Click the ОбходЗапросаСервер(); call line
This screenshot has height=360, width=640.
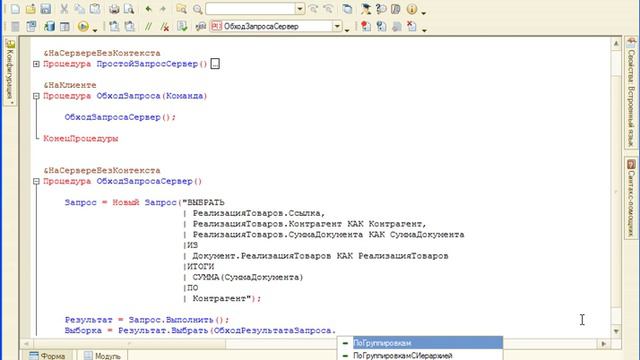pyautogui.click(x=120, y=117)
